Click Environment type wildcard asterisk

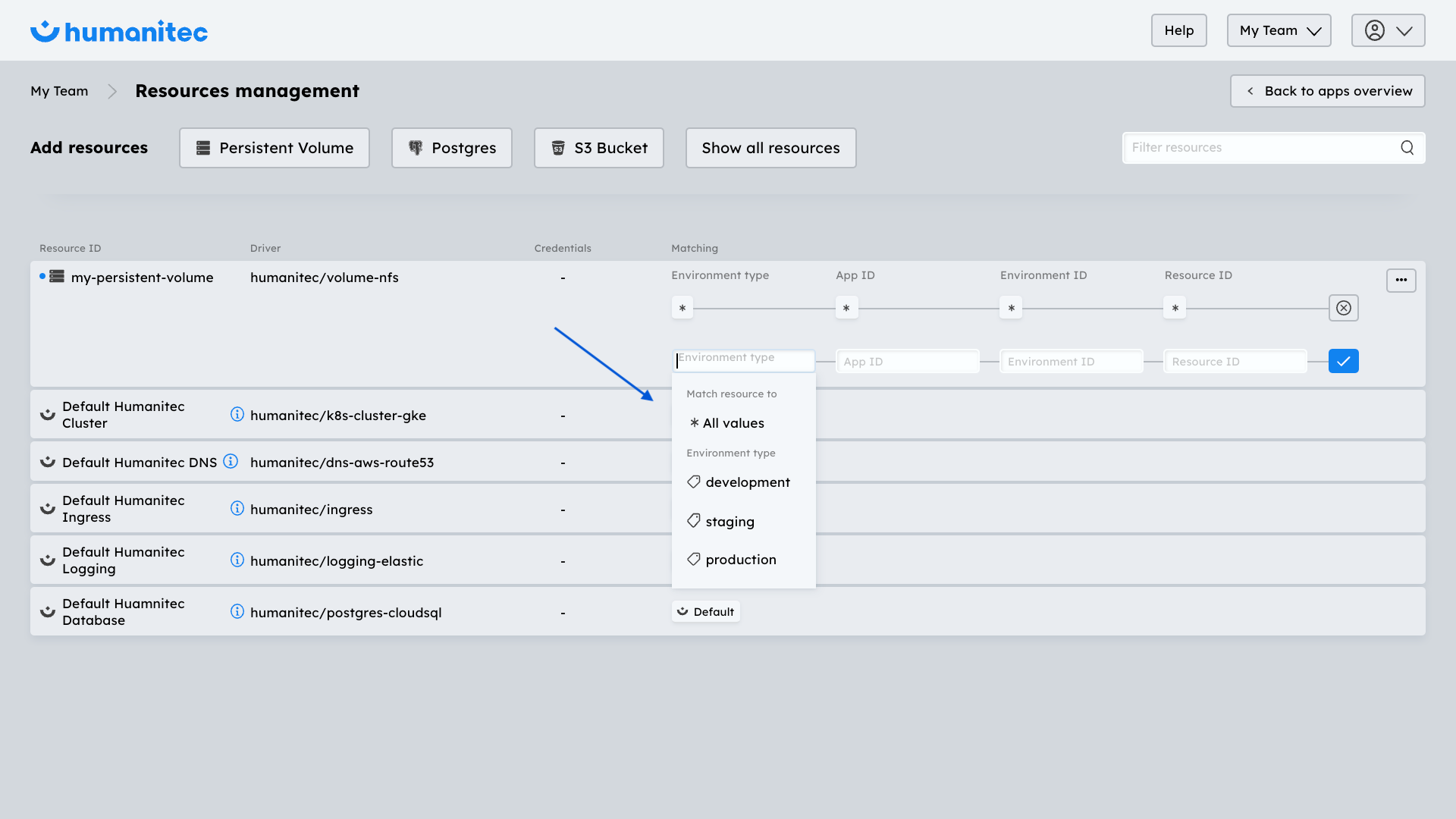point(682,308)
